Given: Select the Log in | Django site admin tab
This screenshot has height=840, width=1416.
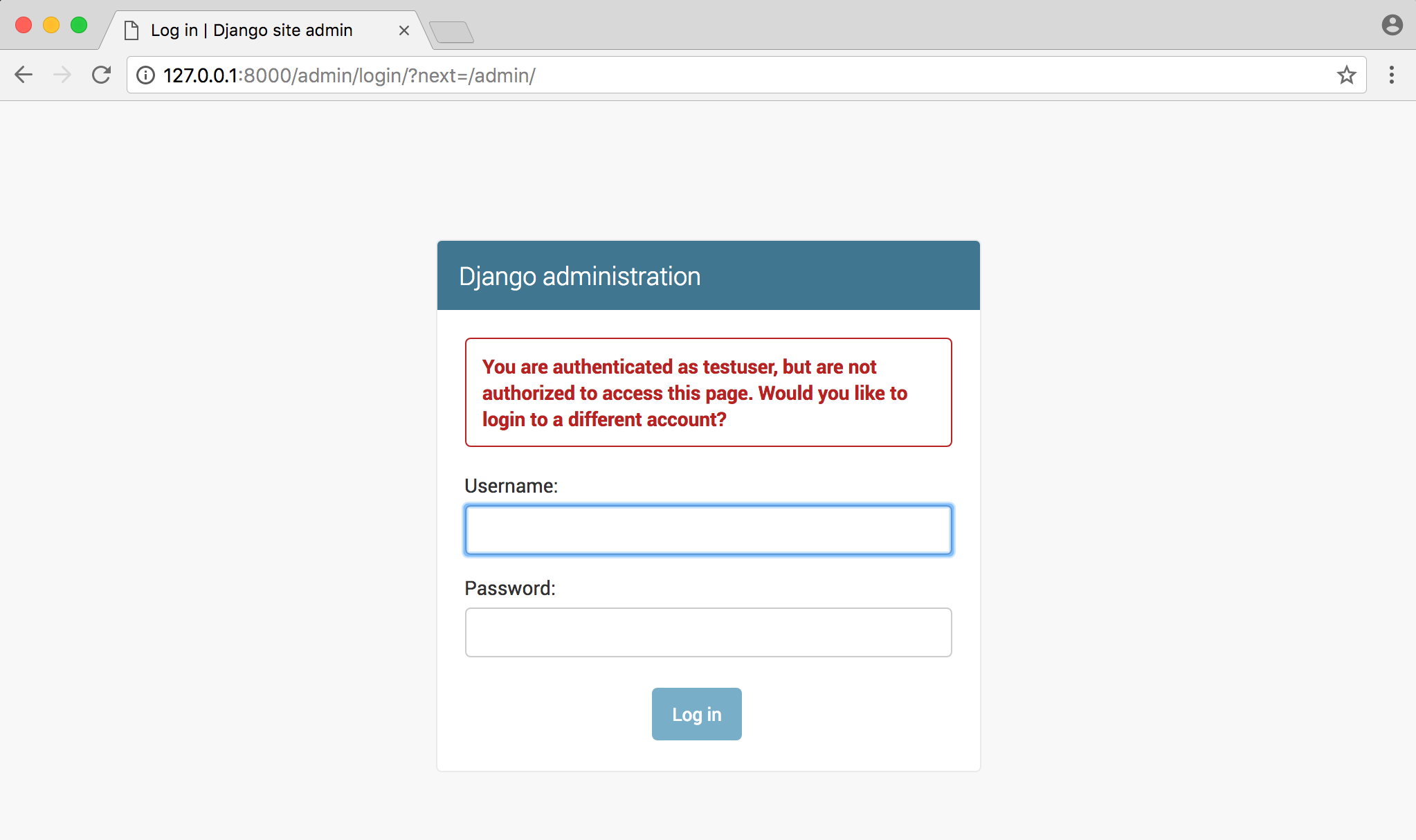Looking at the screenshot, I should 266,30.
